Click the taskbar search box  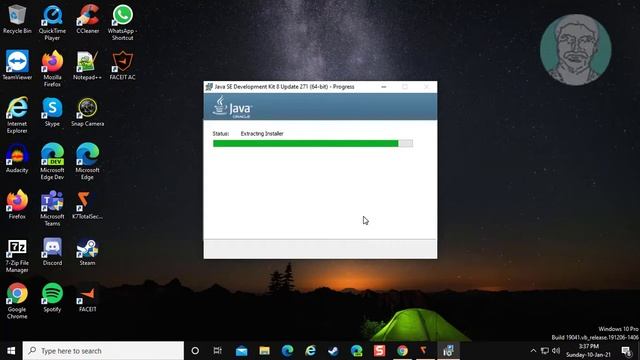click(x=103, y=351)
